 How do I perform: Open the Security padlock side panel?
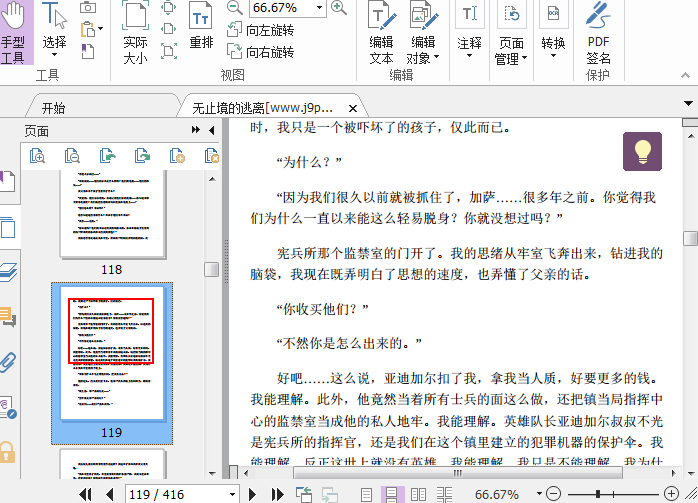tap(7, 452)
